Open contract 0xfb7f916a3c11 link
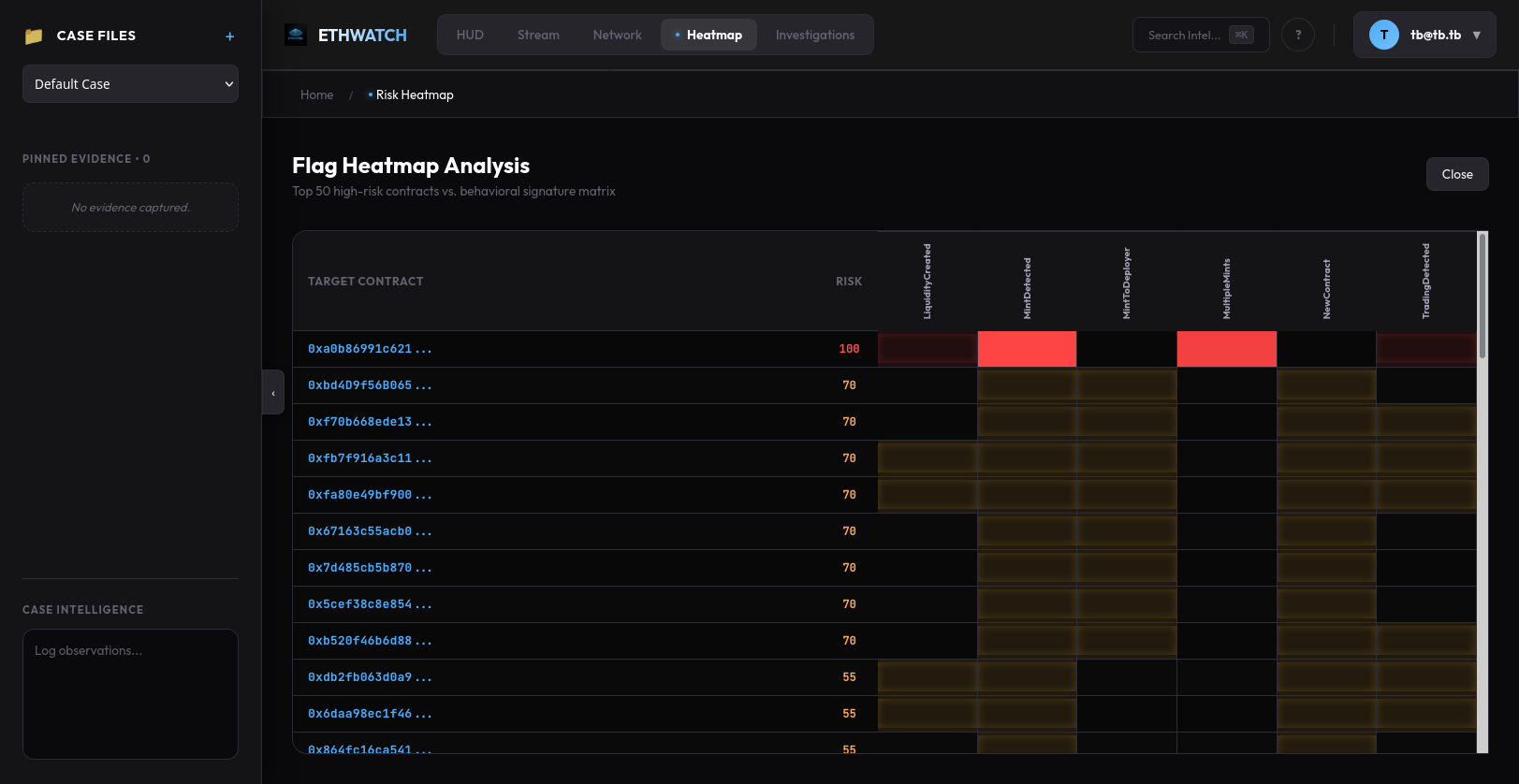 pos(370,458)
